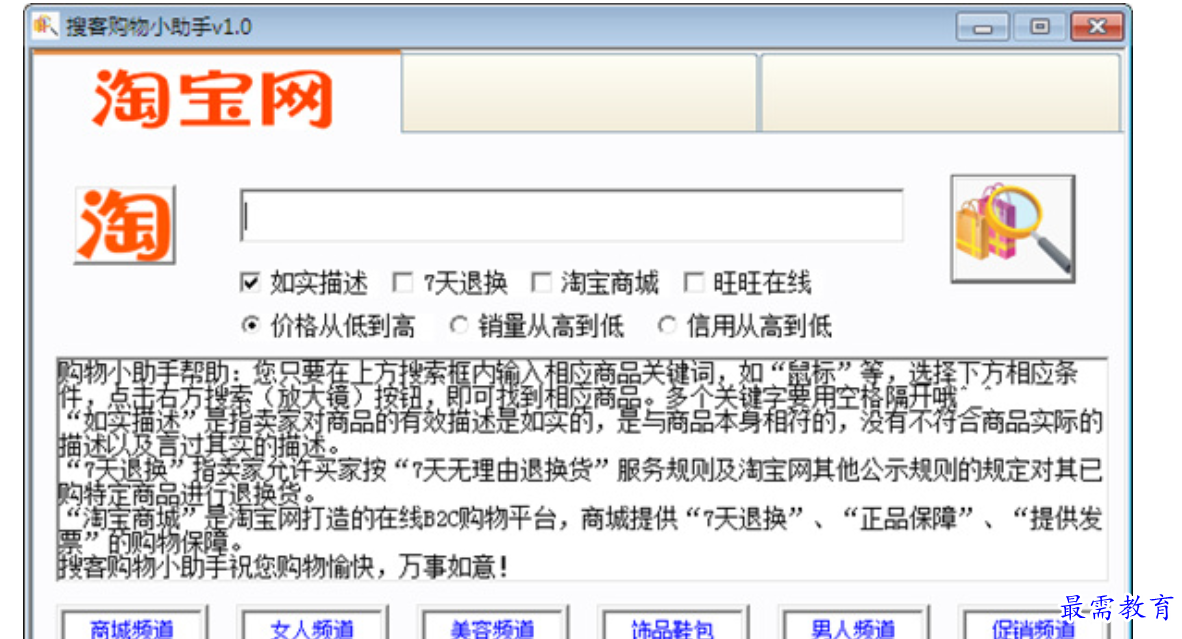Focus the product keyword search box
The width and height of the screenshot is (1182, 639).
(x=571, y=216)
